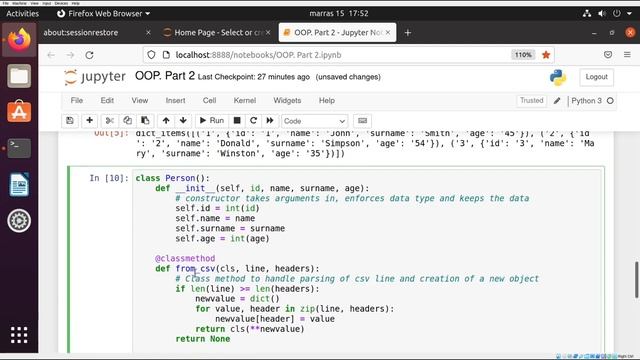Open the Insert menu
Screen dimensions: 640x360
pyautogui.click(x=175, y=100)
